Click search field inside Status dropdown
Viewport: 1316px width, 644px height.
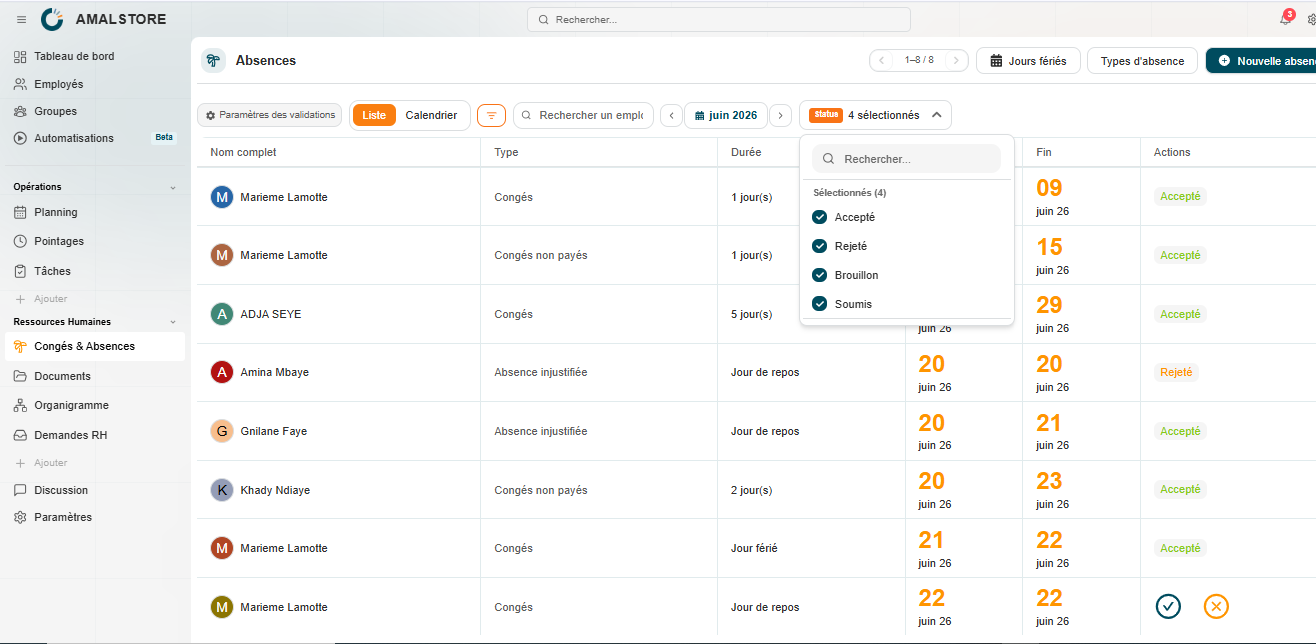pyautogui.click(x=906, y=159)
